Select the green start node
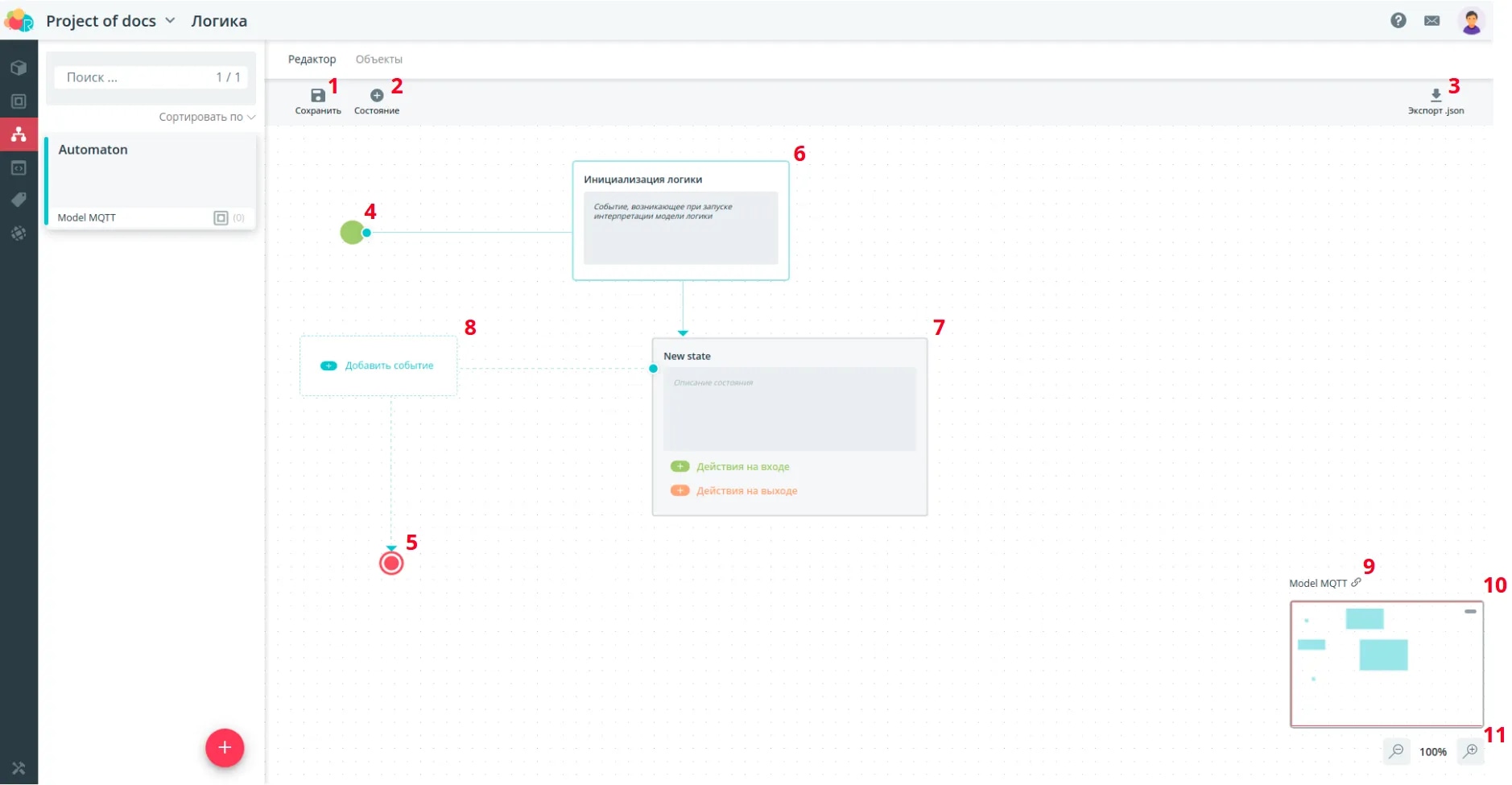The height and width of the screenshot is (785, 1512). pyautogui.click(x=352, y=233)
